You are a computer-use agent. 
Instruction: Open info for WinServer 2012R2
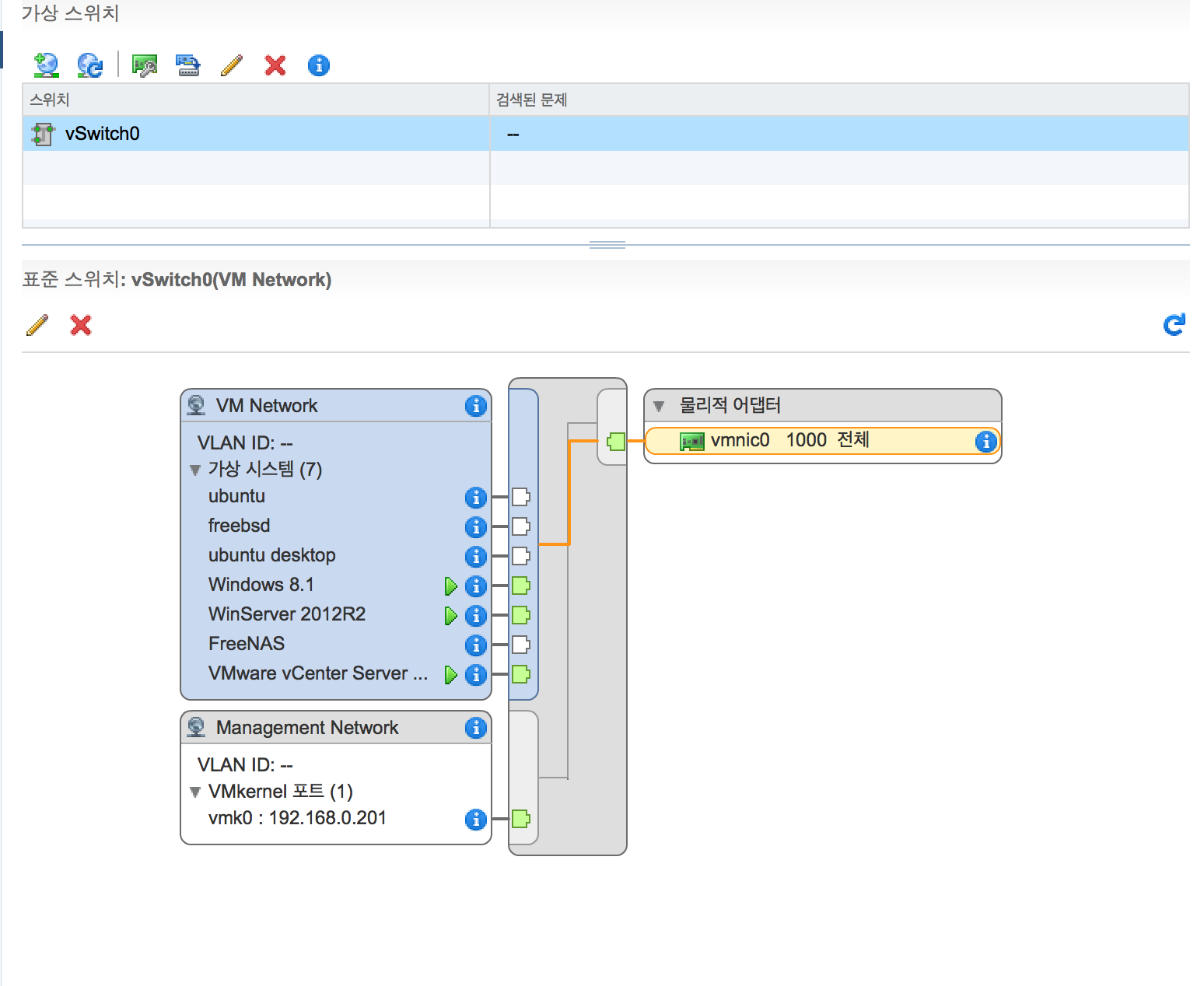[x=476, y=616]
